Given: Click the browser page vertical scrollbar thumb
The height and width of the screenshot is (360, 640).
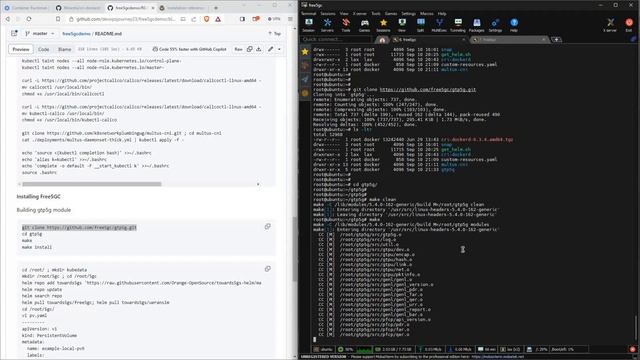Looking at the screenshot, I should tap(295, 249).
